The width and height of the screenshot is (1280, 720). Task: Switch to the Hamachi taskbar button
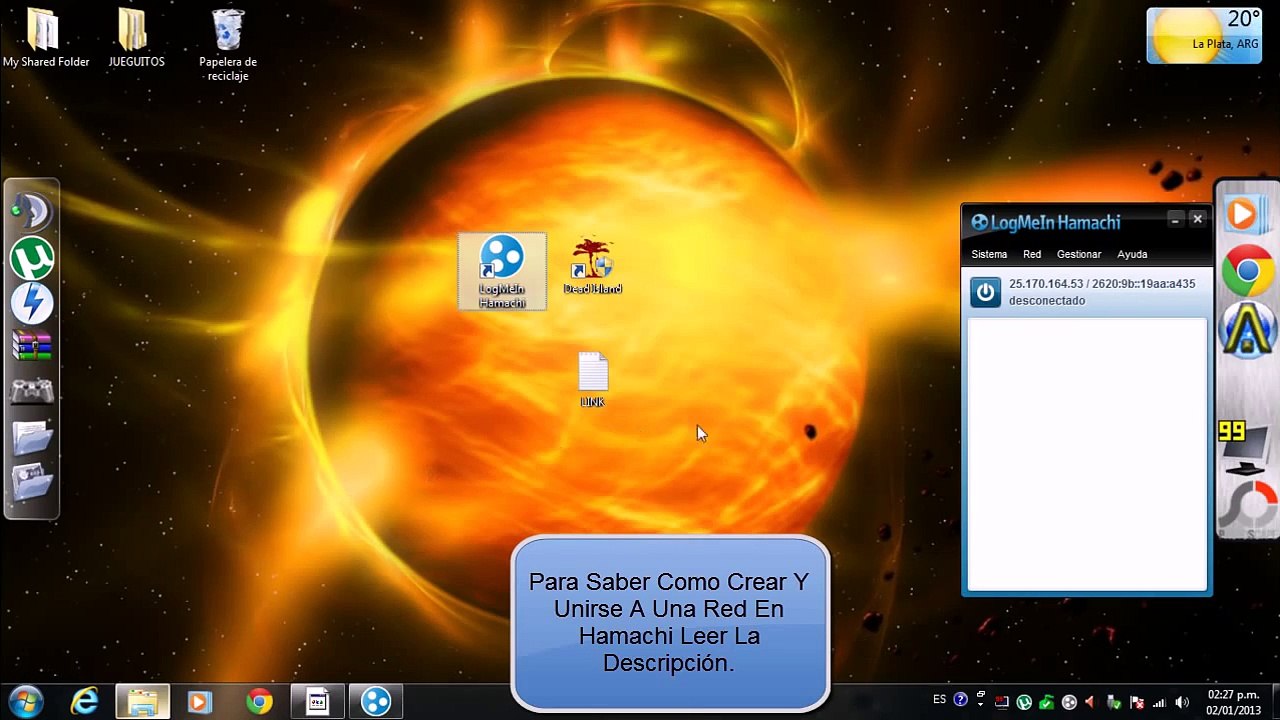376,702
